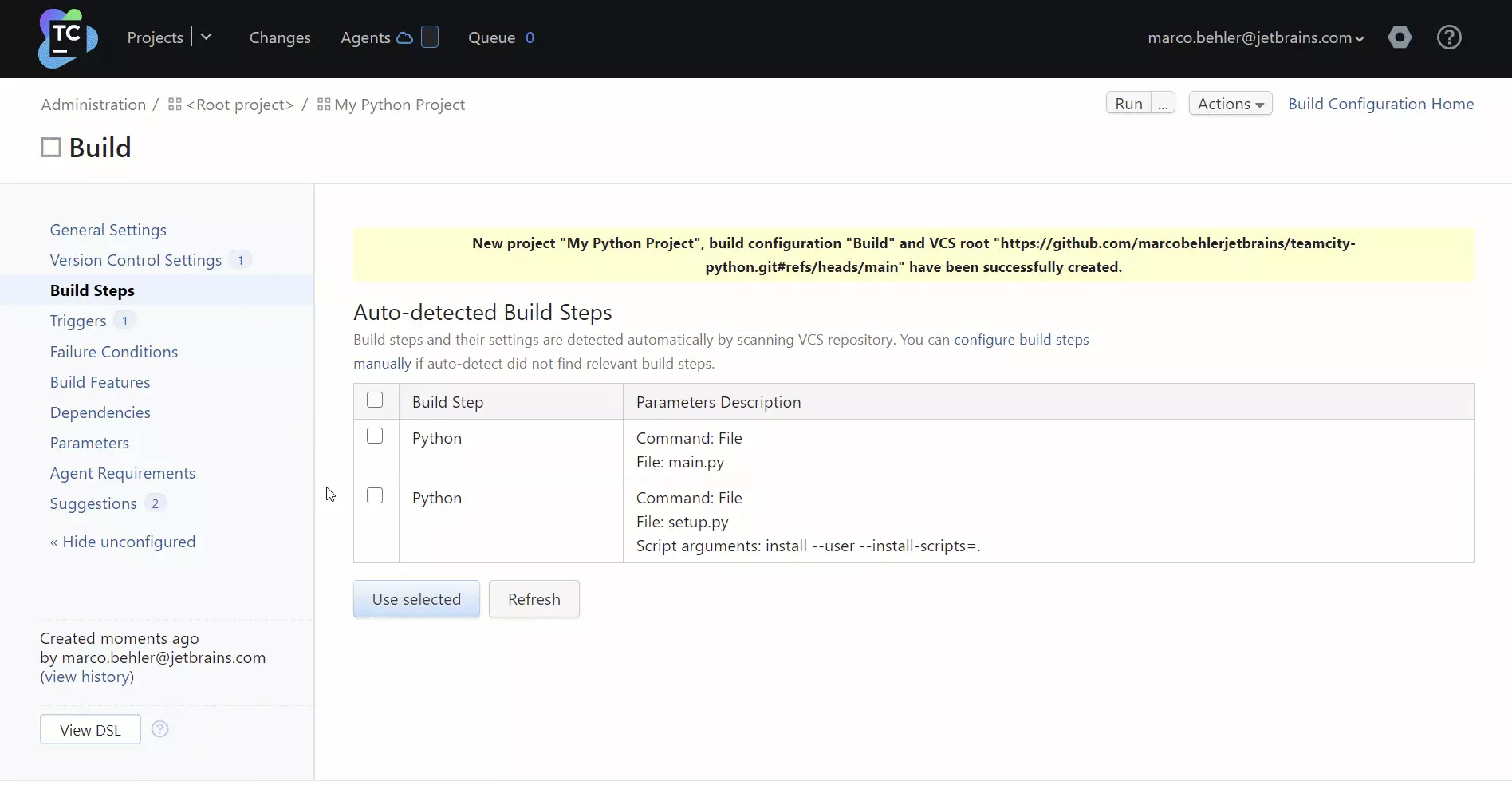
Task: Click the administration hexagon icon in header
Action: [x=1399, y=37]
